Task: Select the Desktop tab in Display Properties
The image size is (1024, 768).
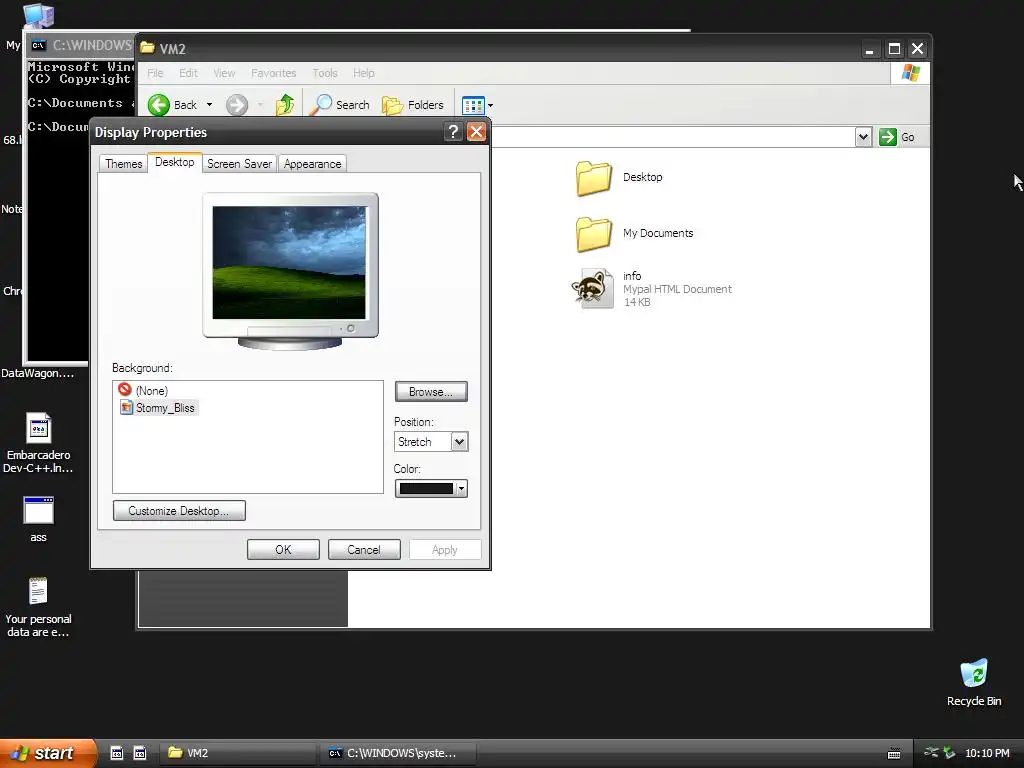Action: point(174,163)
